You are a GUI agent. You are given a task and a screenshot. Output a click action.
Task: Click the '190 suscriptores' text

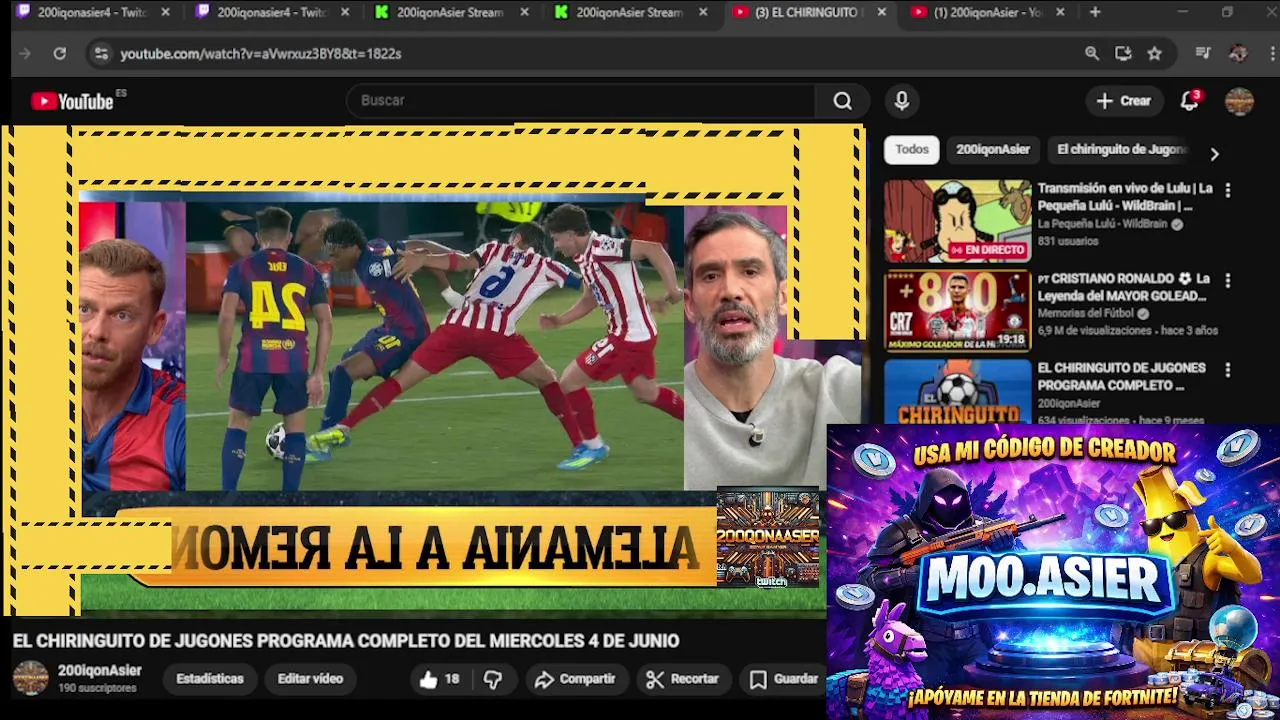pos(97,688)
